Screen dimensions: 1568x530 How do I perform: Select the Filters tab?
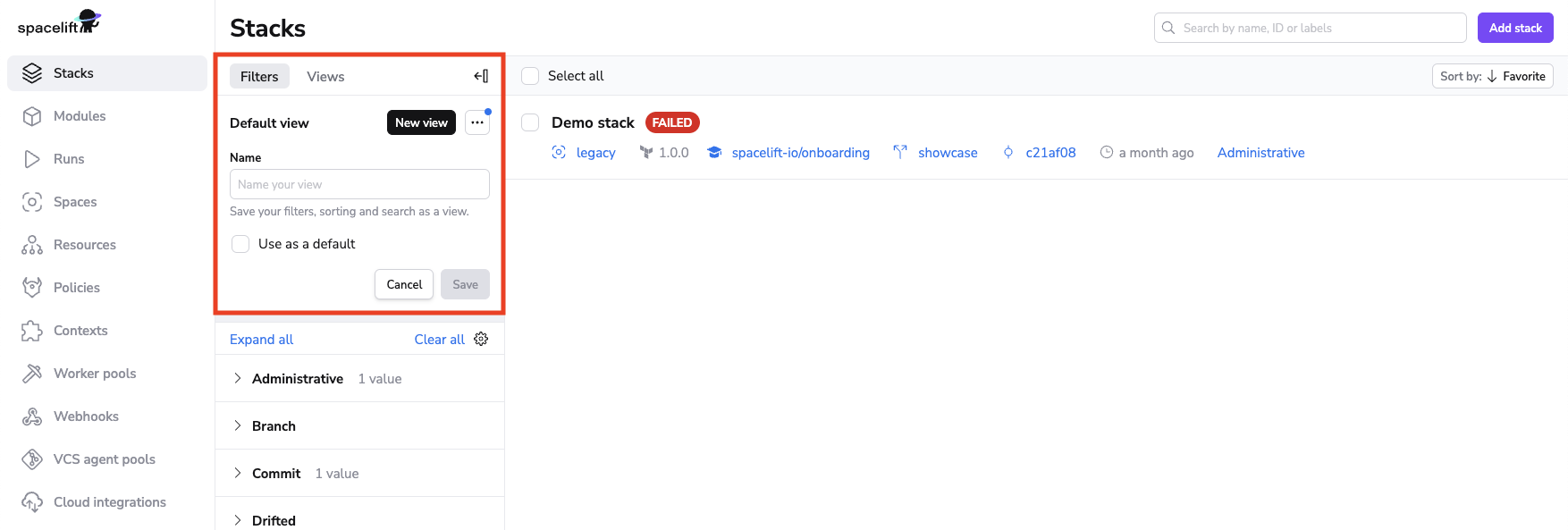tap(259, 77)
